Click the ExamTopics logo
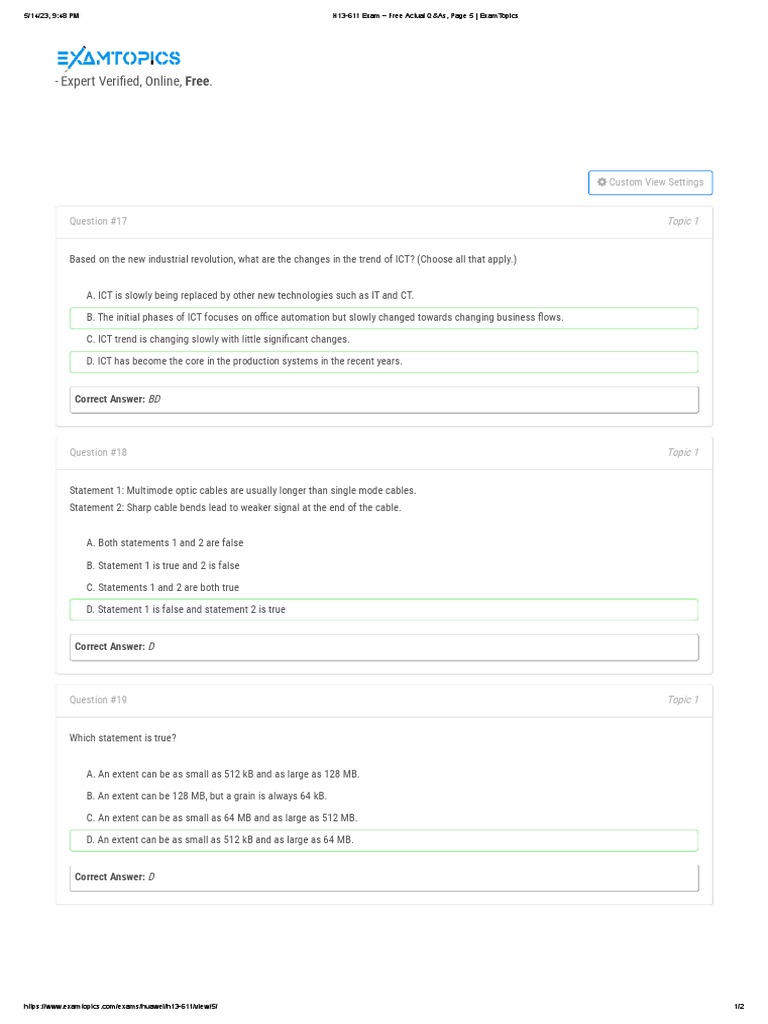Viewport: 768px width, 1024px height. click(119, 58)
